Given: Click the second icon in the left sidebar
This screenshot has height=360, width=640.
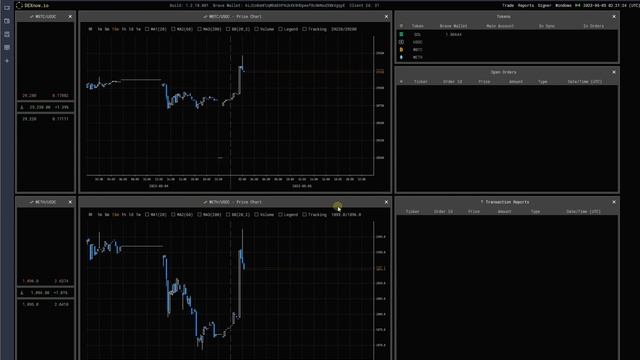Looking at the screenshot, I should point(7,21).
